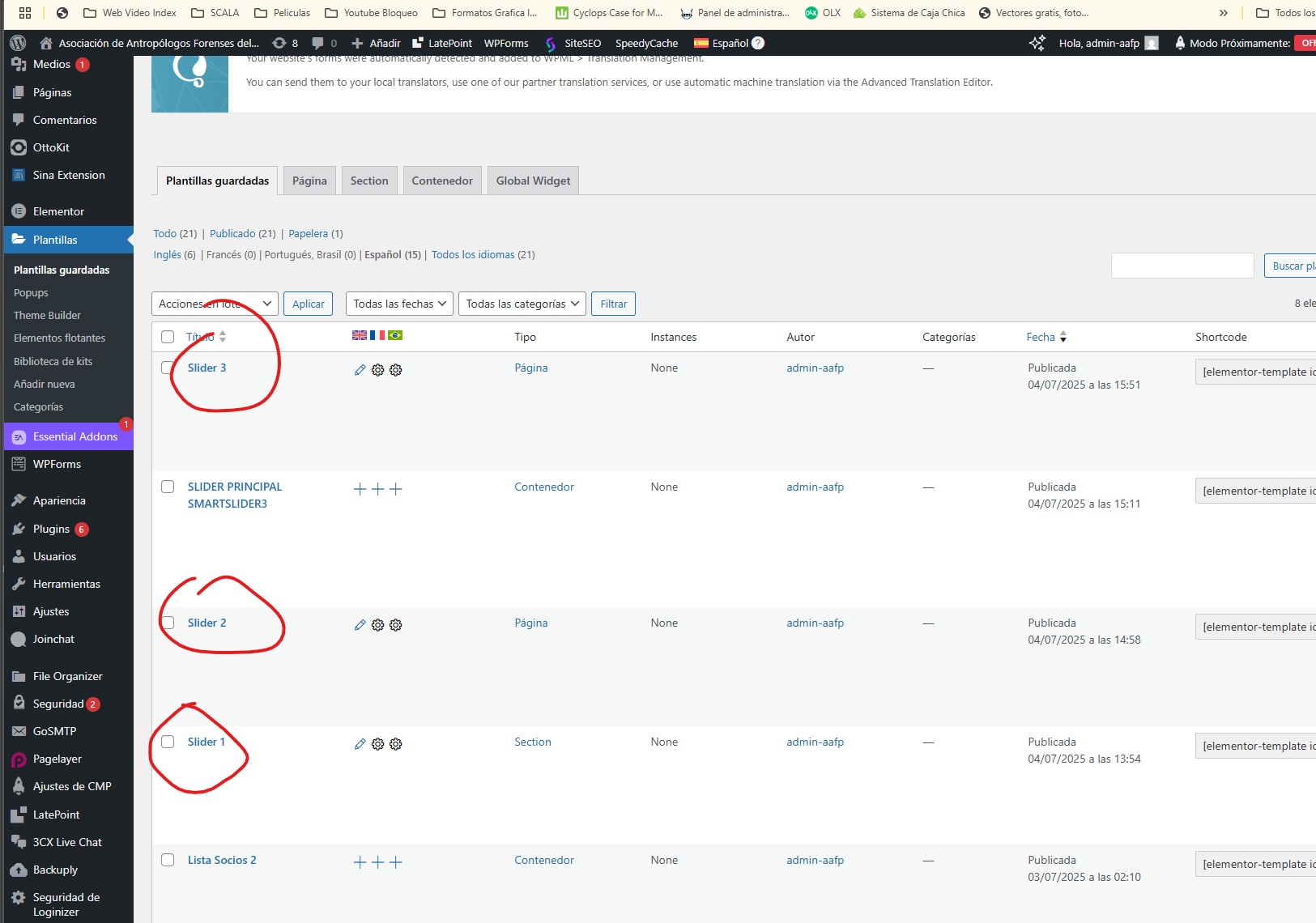Image resolution: width=1316 pixels, height=923 pixels.
Task: Click the admin-aafp user avatar
Action: coord(1152,43)
